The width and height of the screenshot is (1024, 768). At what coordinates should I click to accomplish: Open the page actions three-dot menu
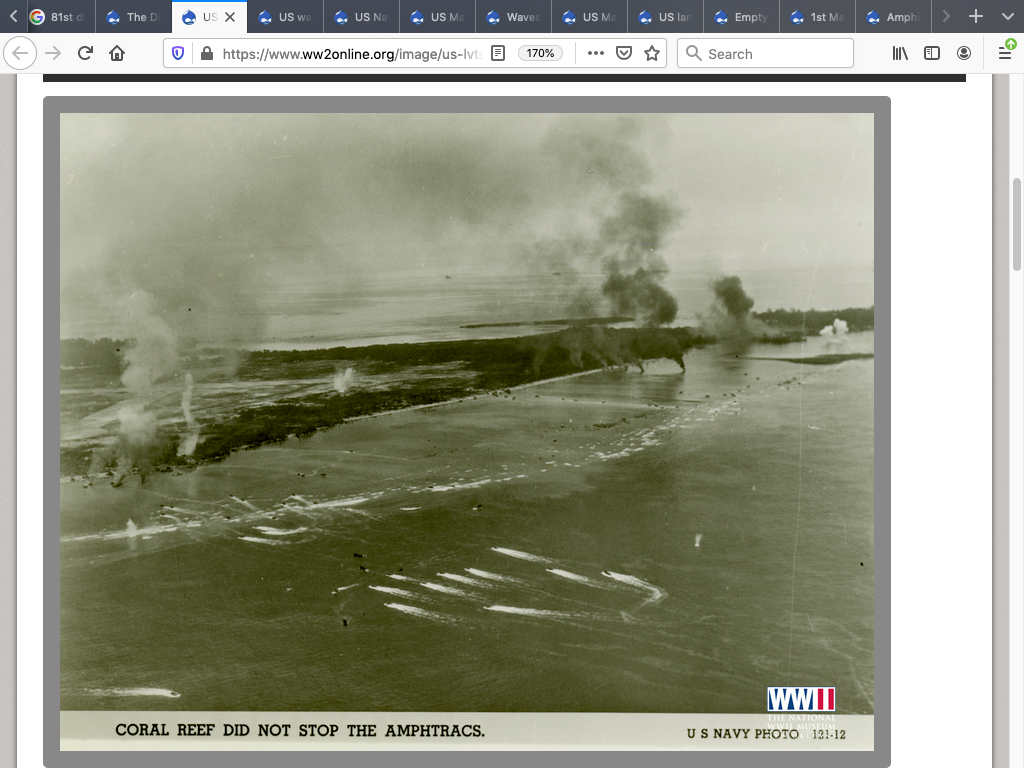point(596,53)
